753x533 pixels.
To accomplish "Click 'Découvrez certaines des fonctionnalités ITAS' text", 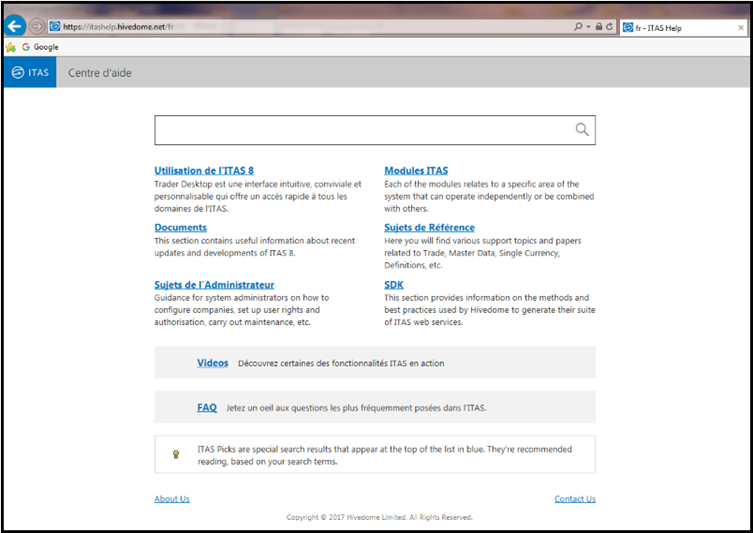I will [x=341, y=363].
